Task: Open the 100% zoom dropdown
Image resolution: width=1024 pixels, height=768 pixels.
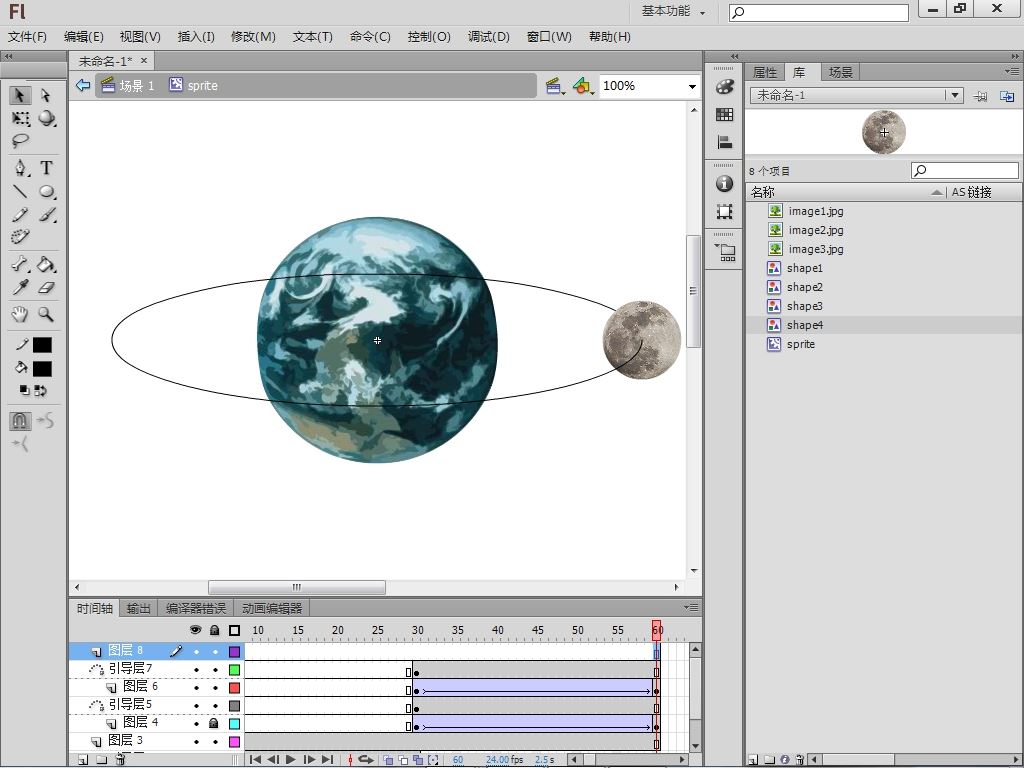Action: pyautogui.click(x=691, y=86)
